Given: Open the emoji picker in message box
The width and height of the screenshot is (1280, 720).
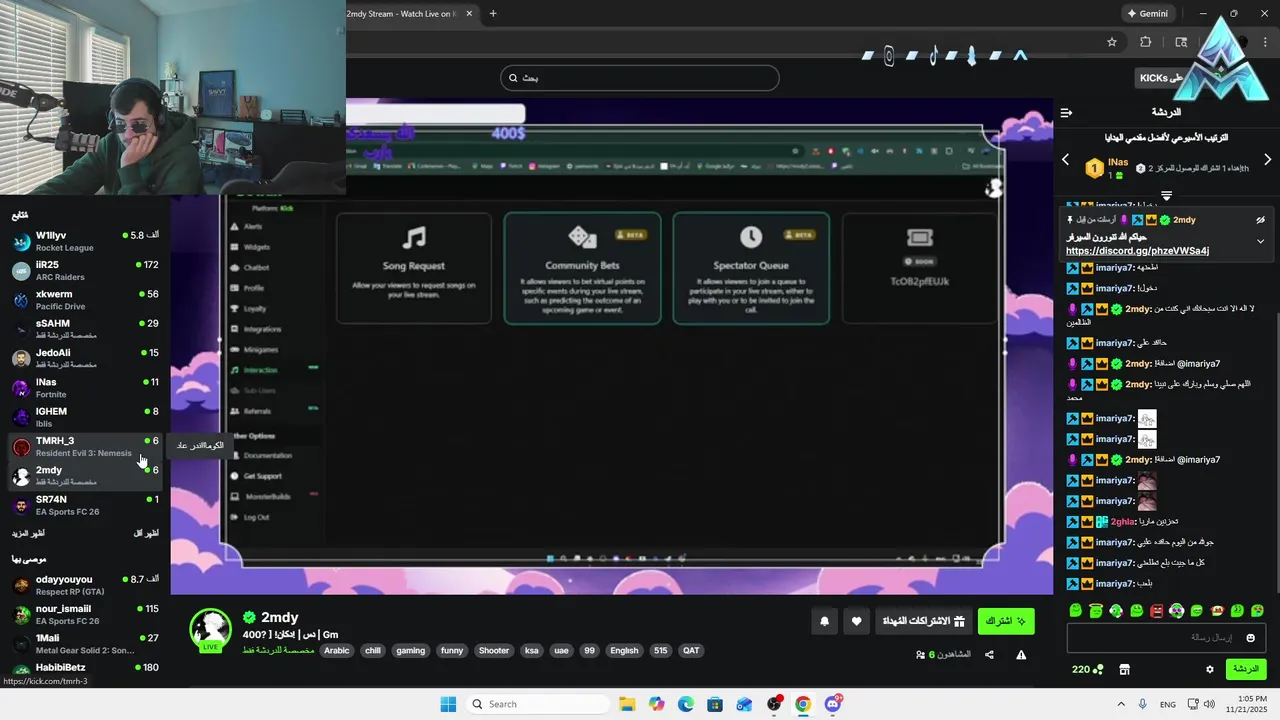Looking at the screenshot, I should pyautogui.click(x=1250, y=637).
